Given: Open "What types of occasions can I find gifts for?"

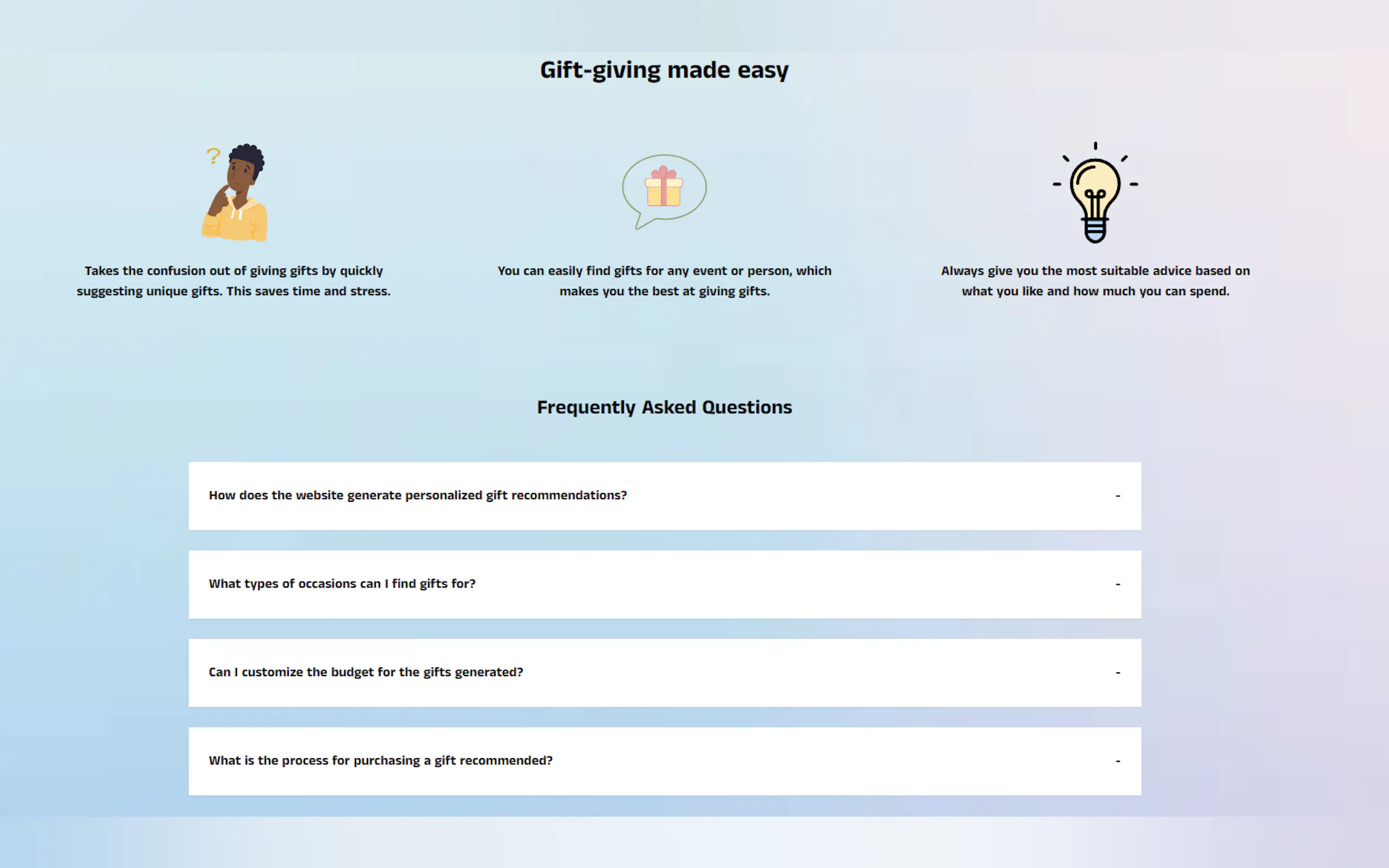Looking at the screenshot, I should pyautogui.click(x=342, y=584).
